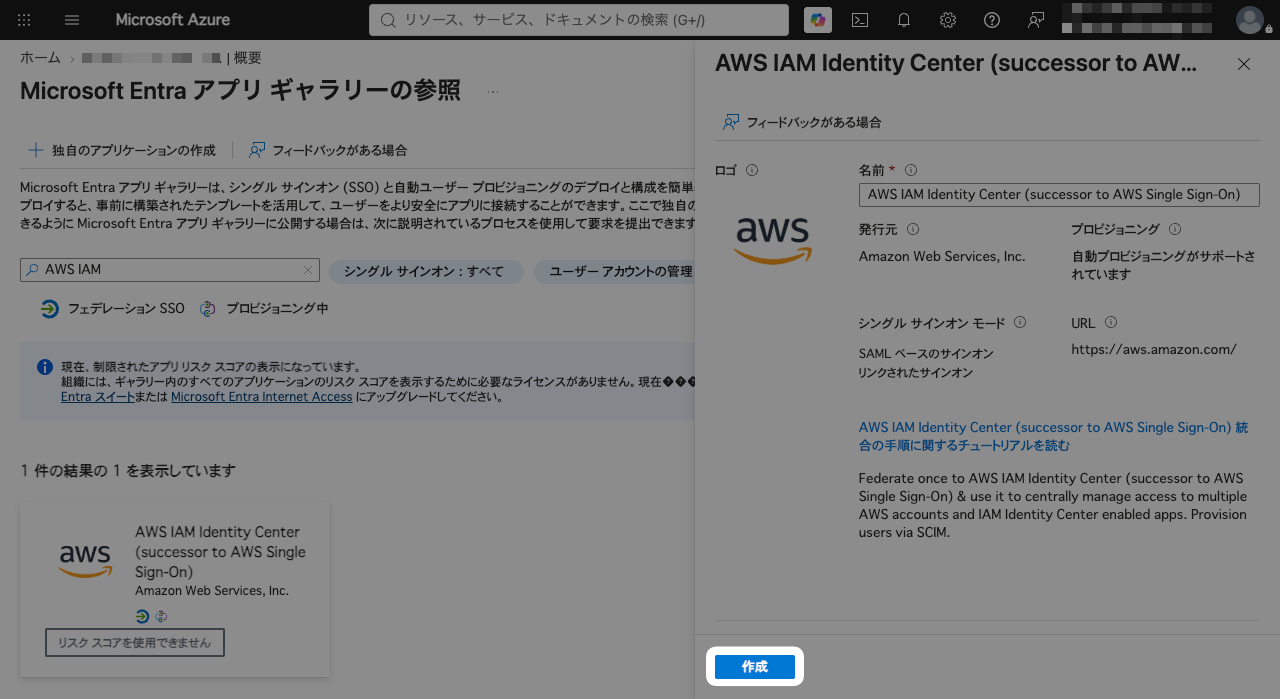The height and width of the screenshot is (699, 1280).
Task: Open the header feedback icon
Action: click(1036, 20)
